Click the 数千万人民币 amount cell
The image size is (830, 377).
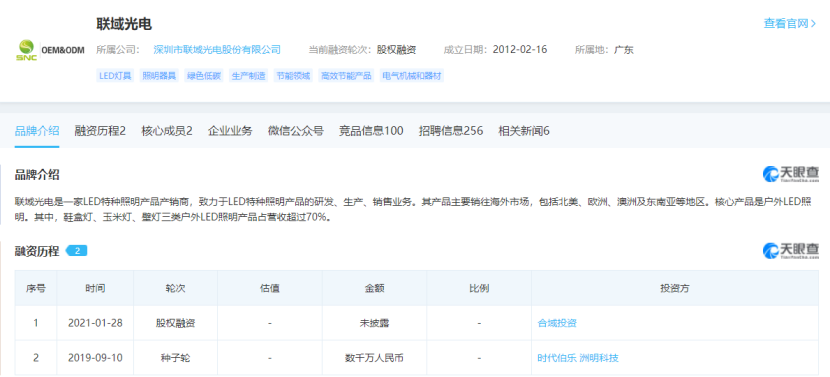pos(374,358)
